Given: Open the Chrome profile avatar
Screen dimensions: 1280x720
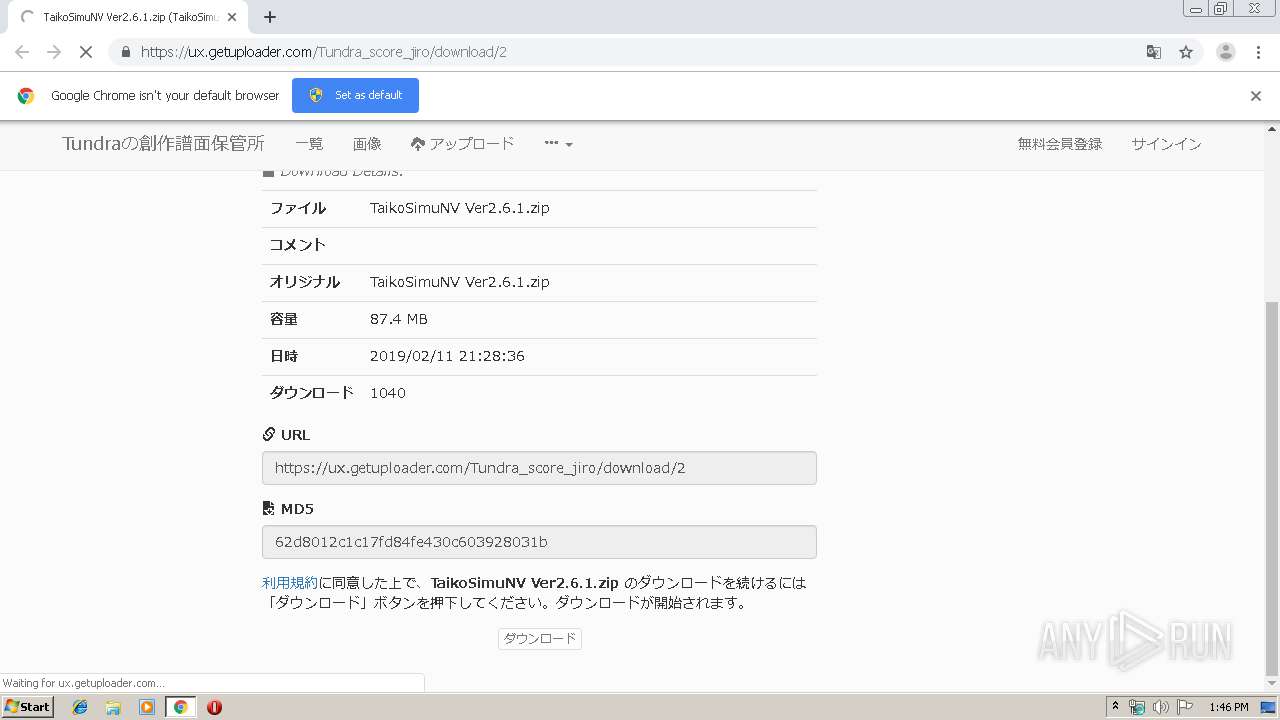Looking at the screenshot, I should pos(1225,52).
